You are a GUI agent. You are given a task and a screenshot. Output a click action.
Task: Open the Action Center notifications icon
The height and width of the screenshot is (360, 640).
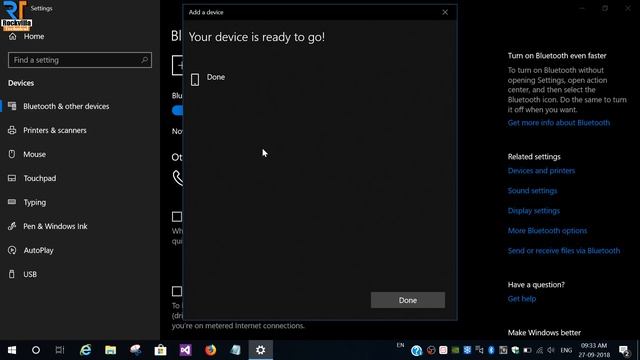[x=624, y=350]
